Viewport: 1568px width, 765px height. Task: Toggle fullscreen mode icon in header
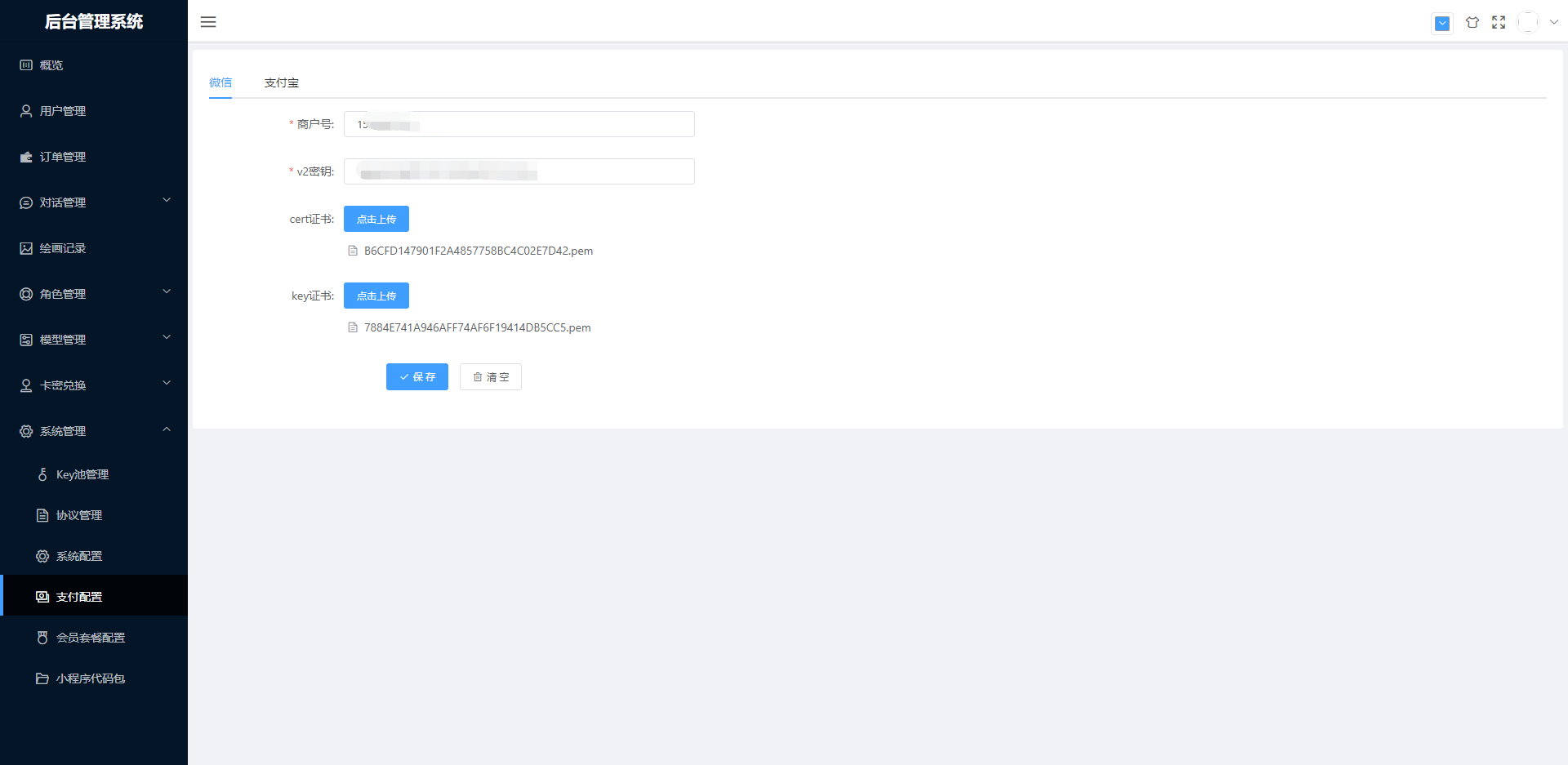(x=1499, y=23)
